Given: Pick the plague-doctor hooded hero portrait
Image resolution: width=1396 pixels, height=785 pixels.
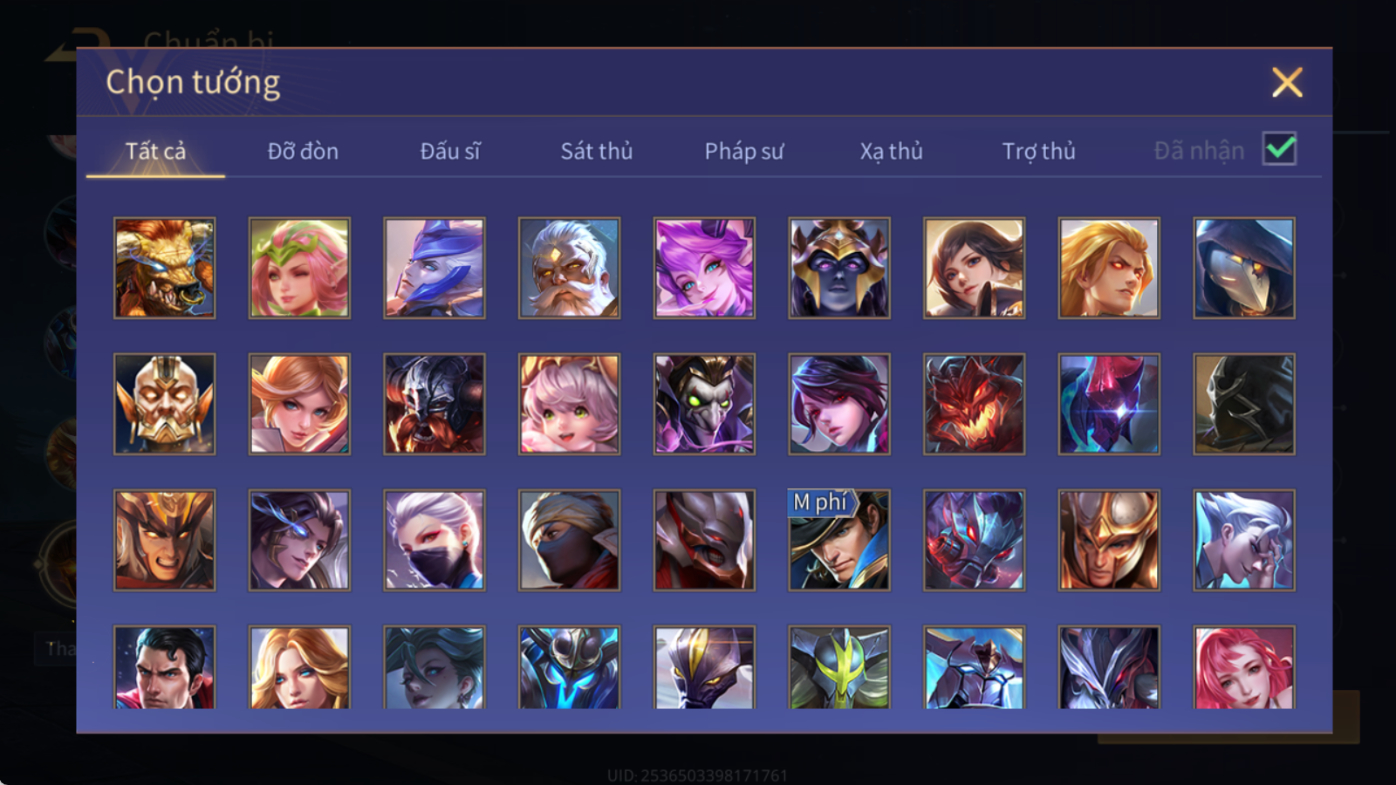Looking at the screenshot, I should click(x=1244, y=268).
